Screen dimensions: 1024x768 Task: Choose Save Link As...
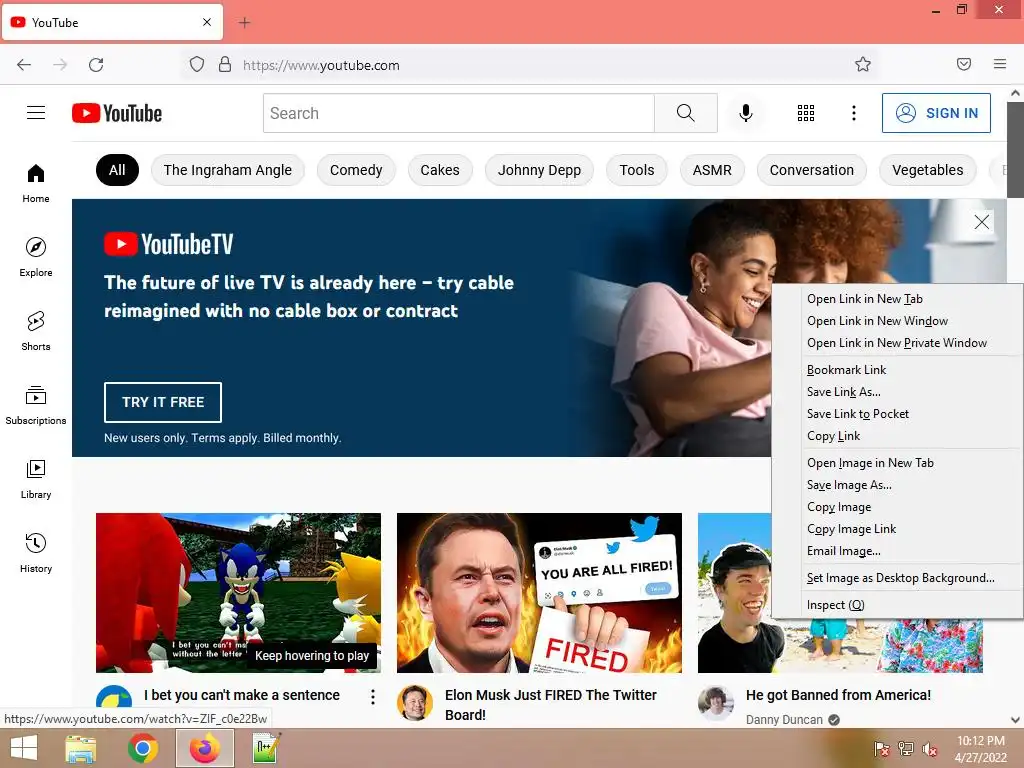pos(844,392)
